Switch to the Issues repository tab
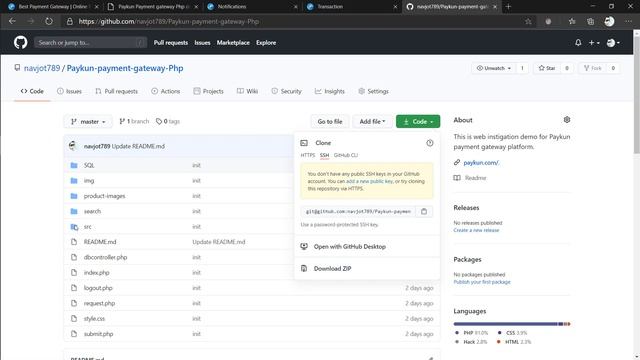 click(x=69, y=91)
